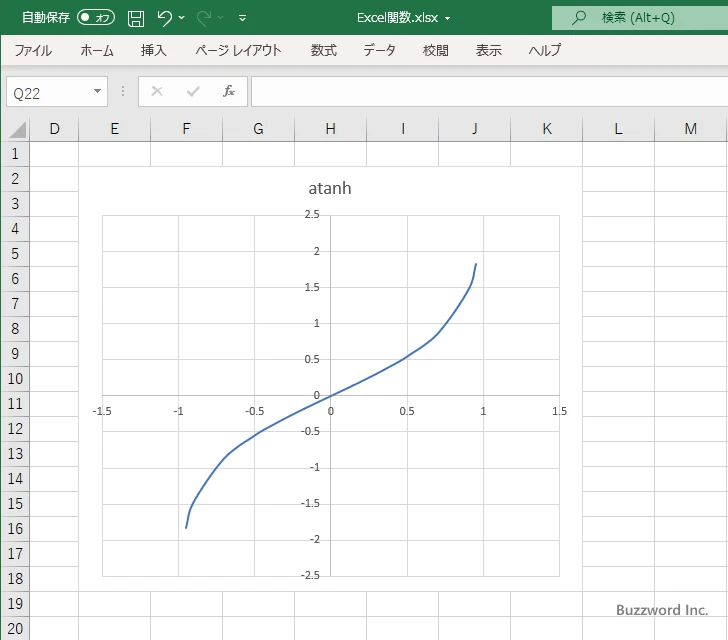Click vertical axis label 2.5
728x640 pixels.
tap(312, 214)
